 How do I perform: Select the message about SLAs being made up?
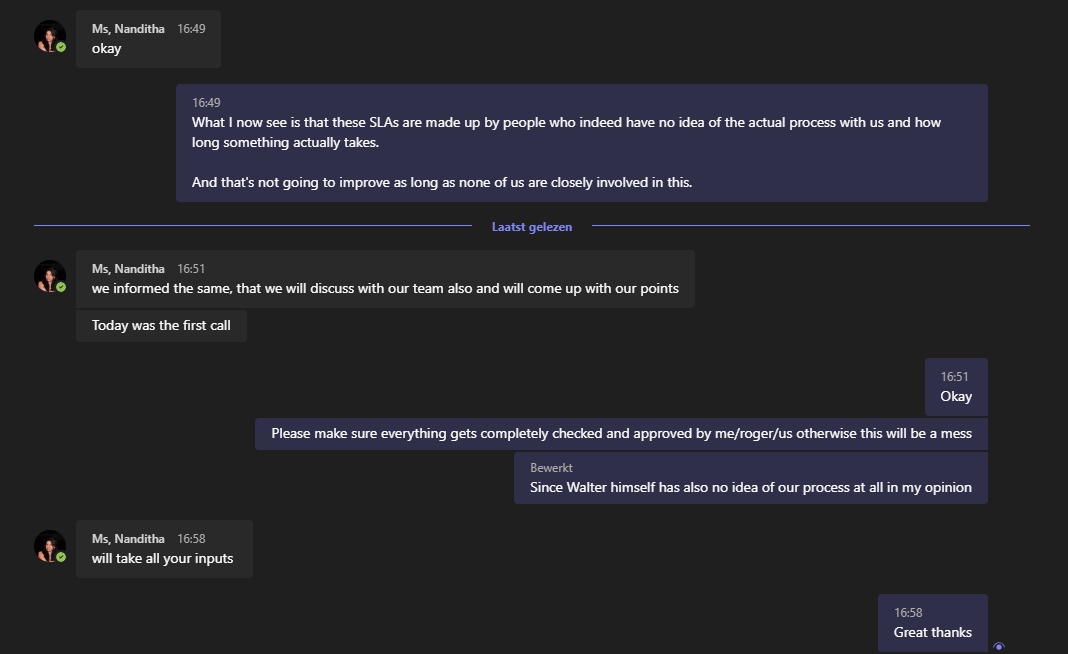click(x=581, y=142)
